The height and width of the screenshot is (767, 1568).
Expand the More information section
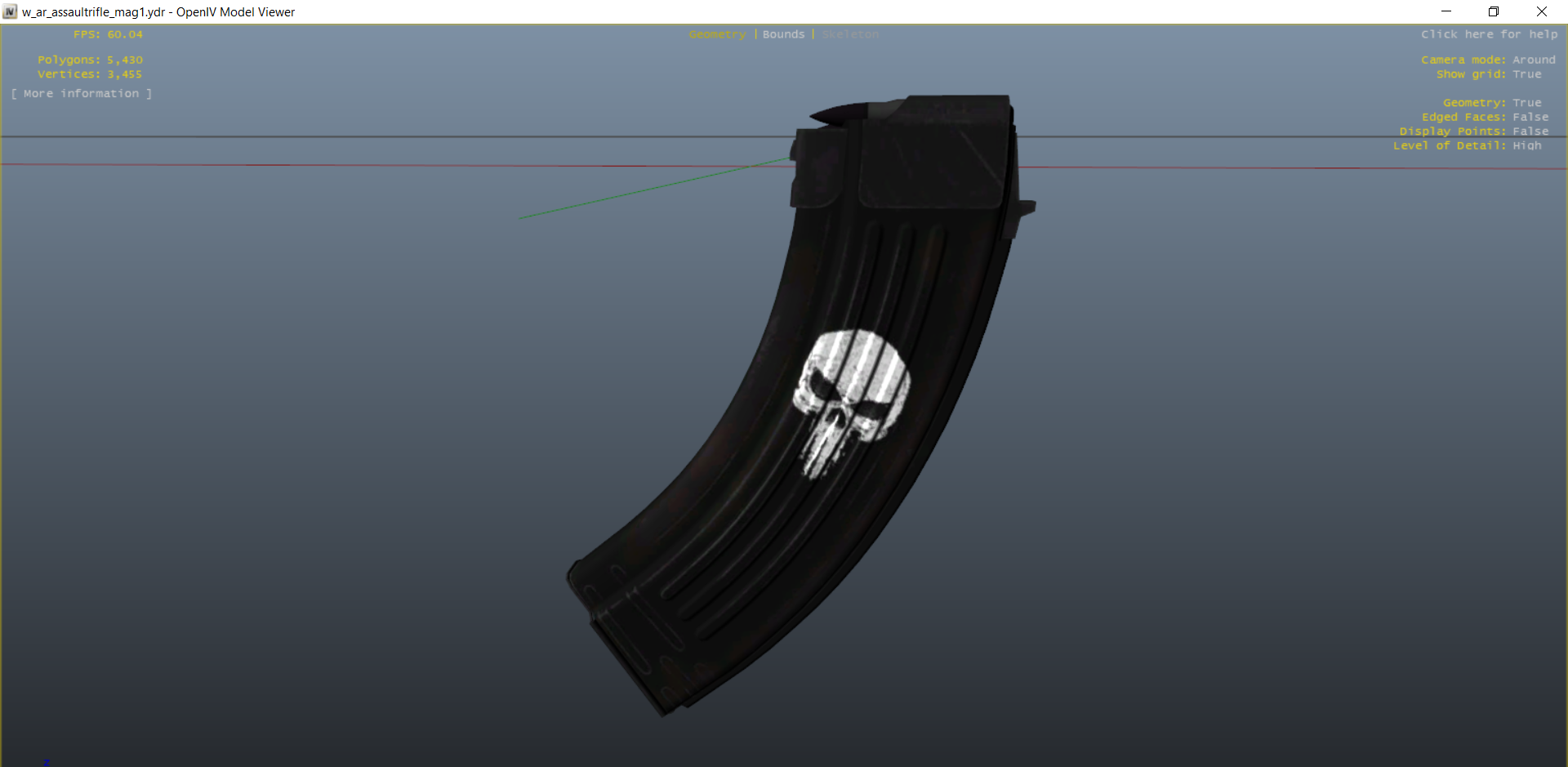(x=82, y=94)
